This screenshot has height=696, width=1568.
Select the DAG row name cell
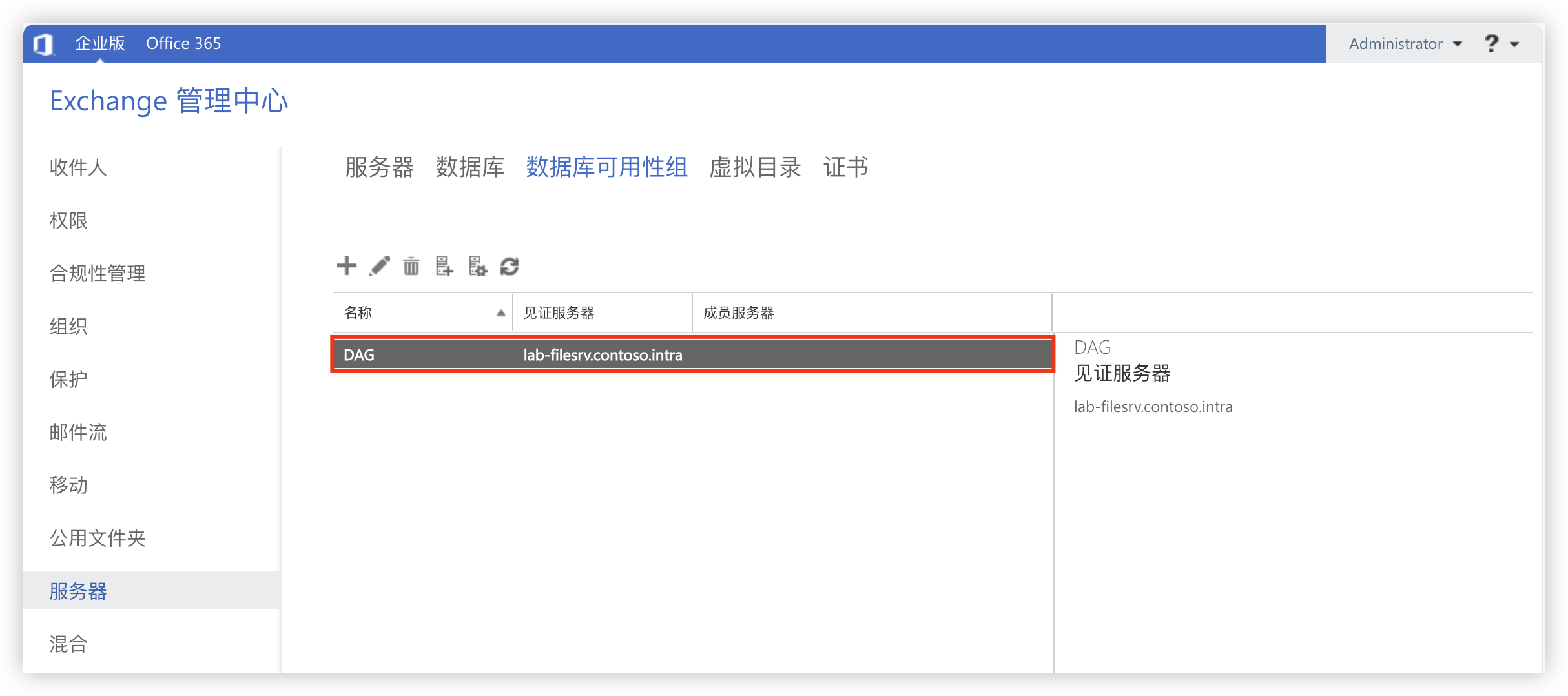(359, 355)
